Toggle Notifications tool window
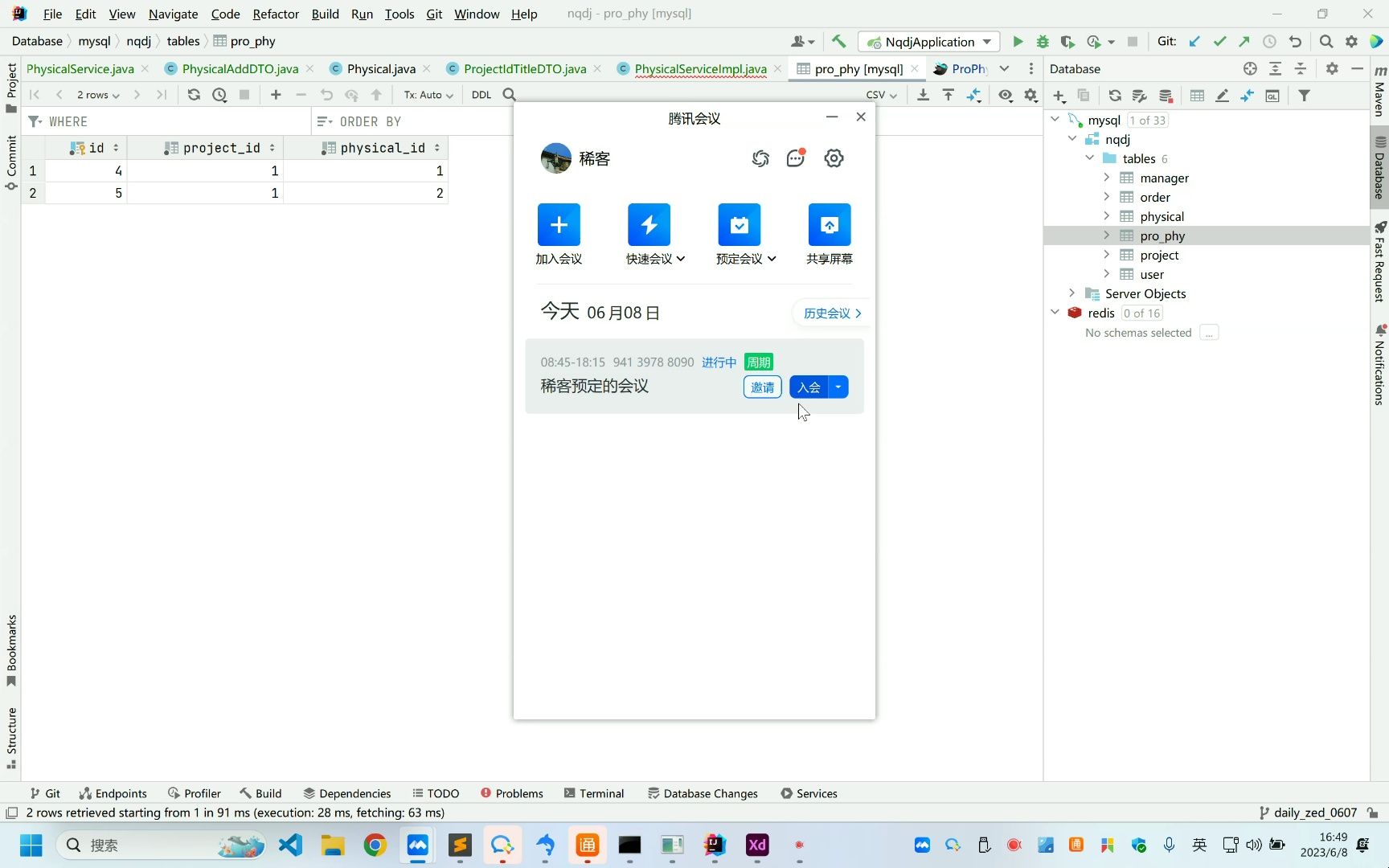The width and height of the screenshot is (1389, 868). tap(1379, 365)
